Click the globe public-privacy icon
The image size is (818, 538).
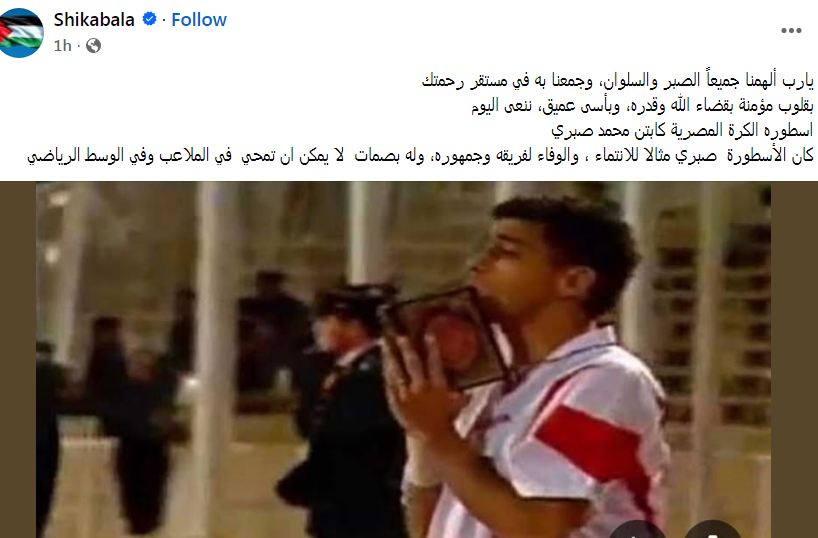click(93, 46)
